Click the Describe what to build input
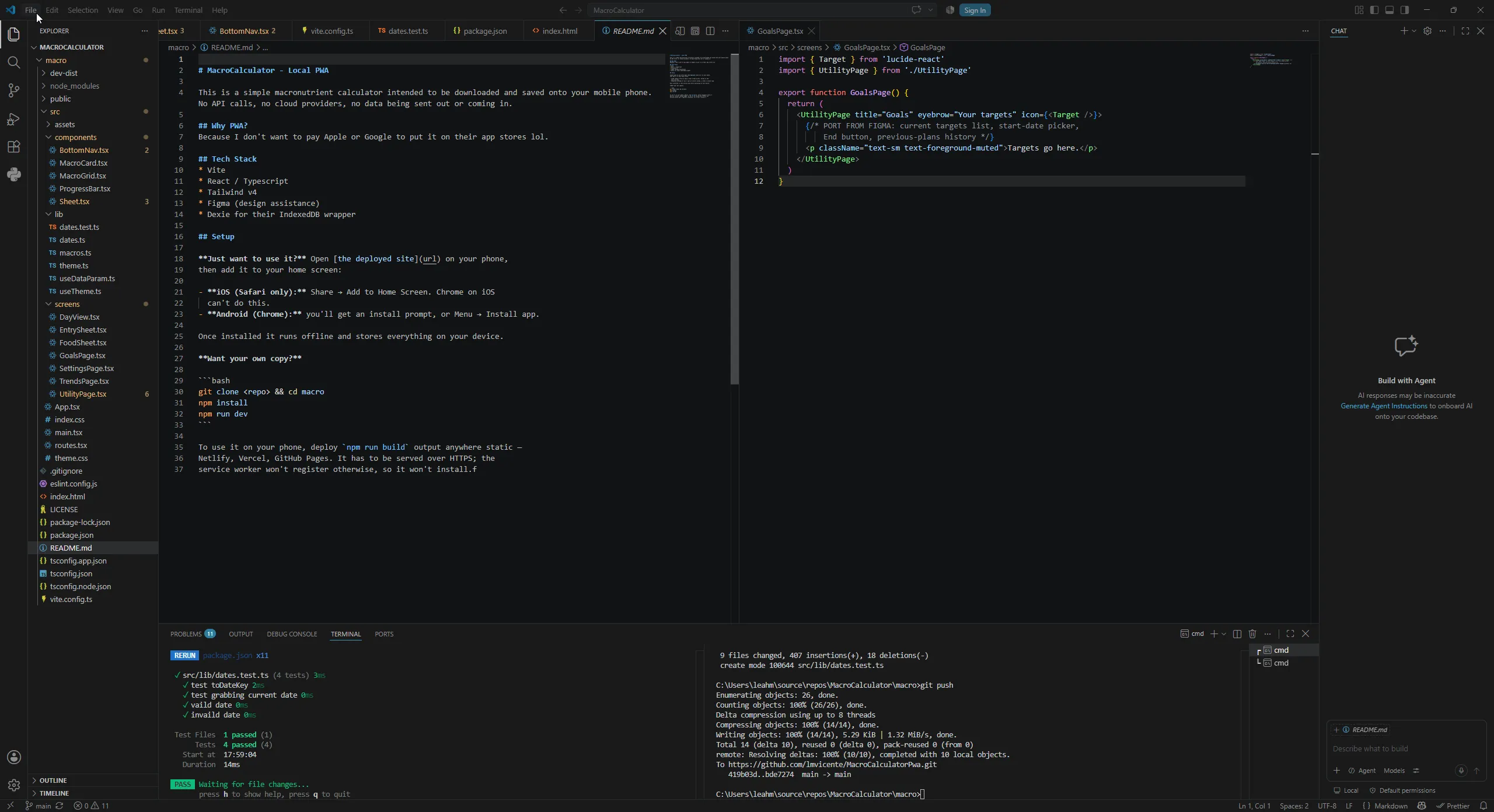This screenshot has height=812, width=1494. [x=1405, y=748]
